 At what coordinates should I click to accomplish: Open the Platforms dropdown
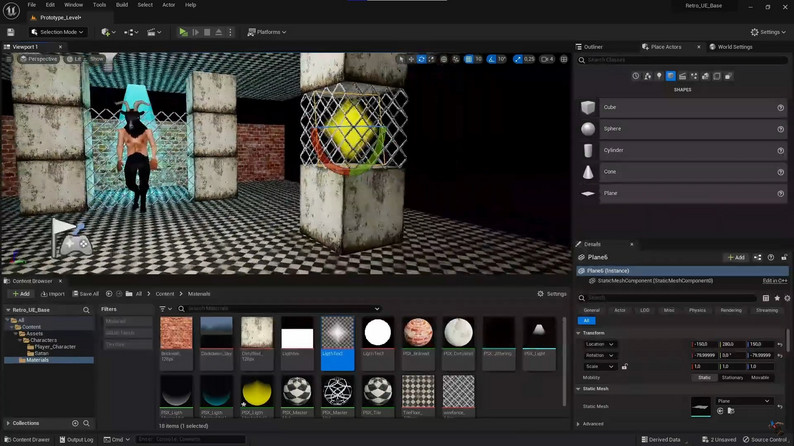point(267,32)
